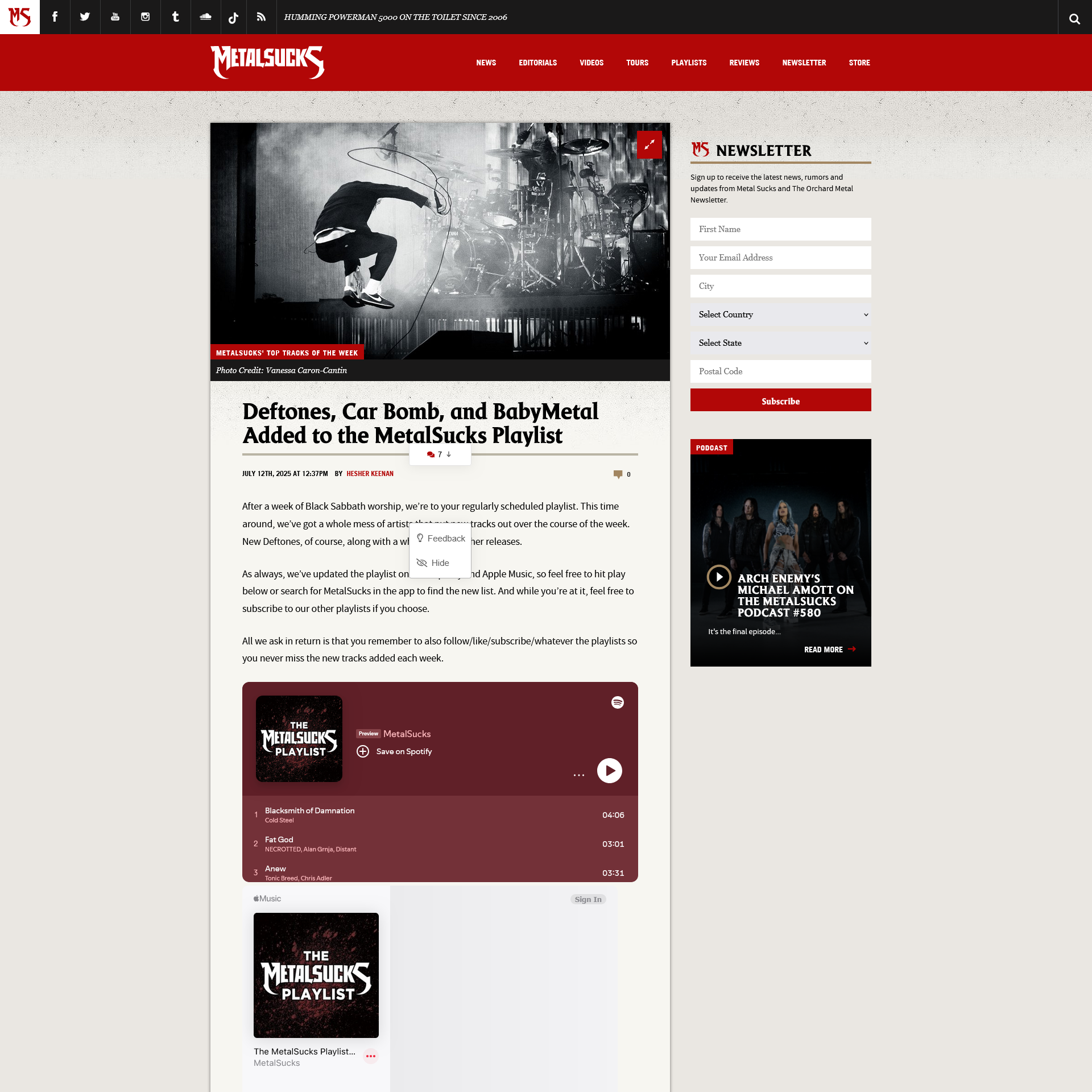
Task: Go to the News menu item
Action: pos(486,63)
